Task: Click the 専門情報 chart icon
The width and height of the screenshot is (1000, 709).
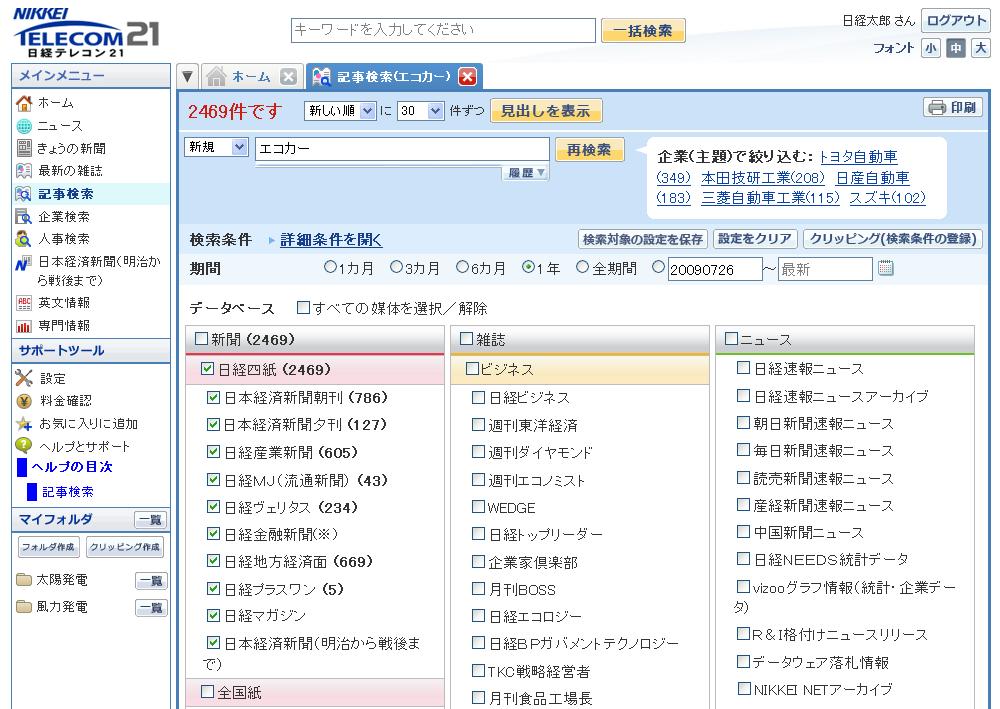Action: click(x=24, y=326)
